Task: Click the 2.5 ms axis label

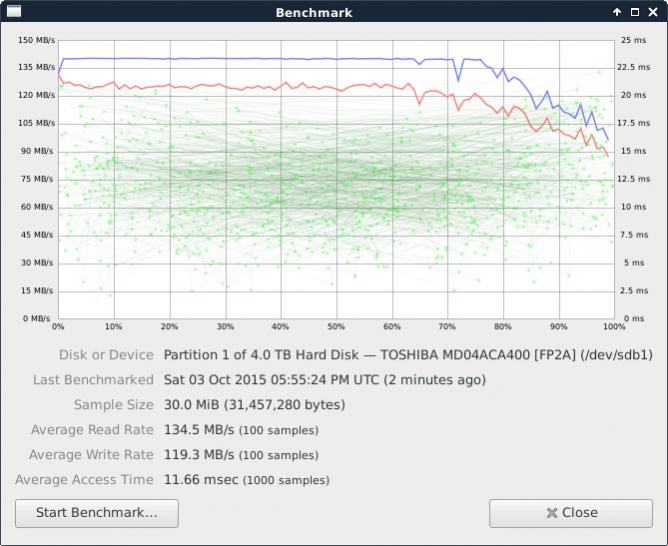Action: pos(634,291)
